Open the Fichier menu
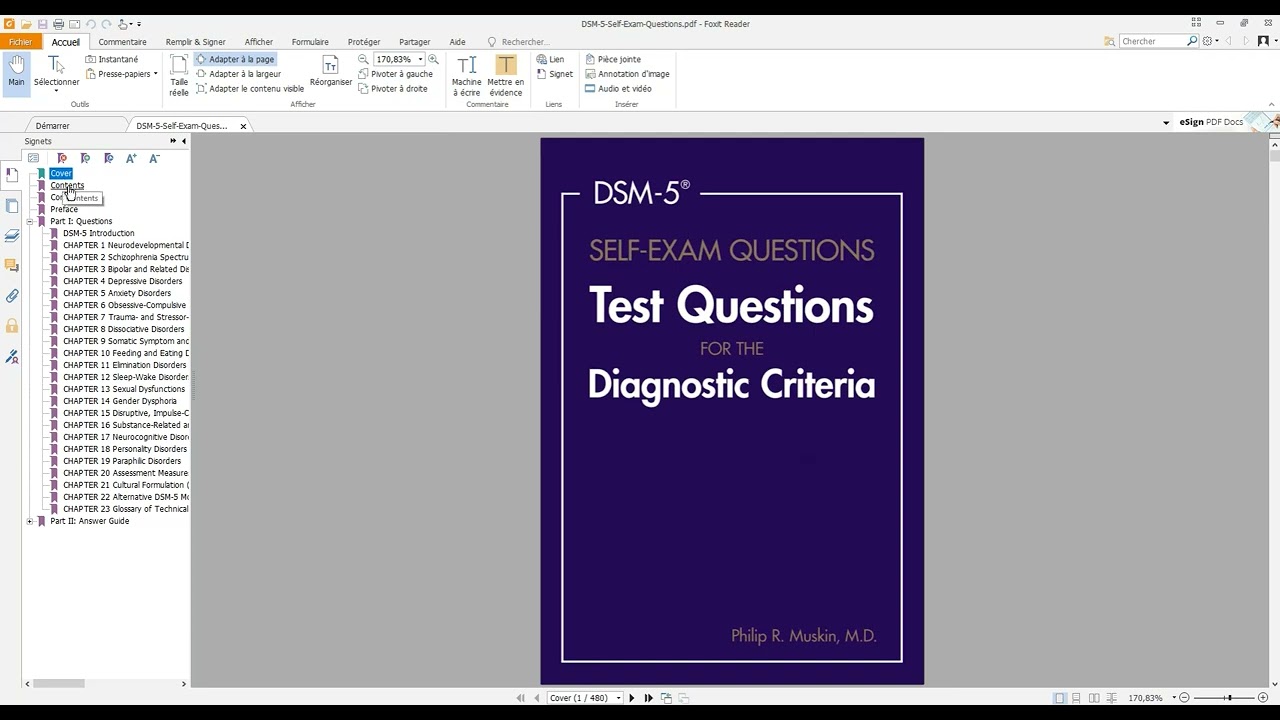 tap(20, 42)
